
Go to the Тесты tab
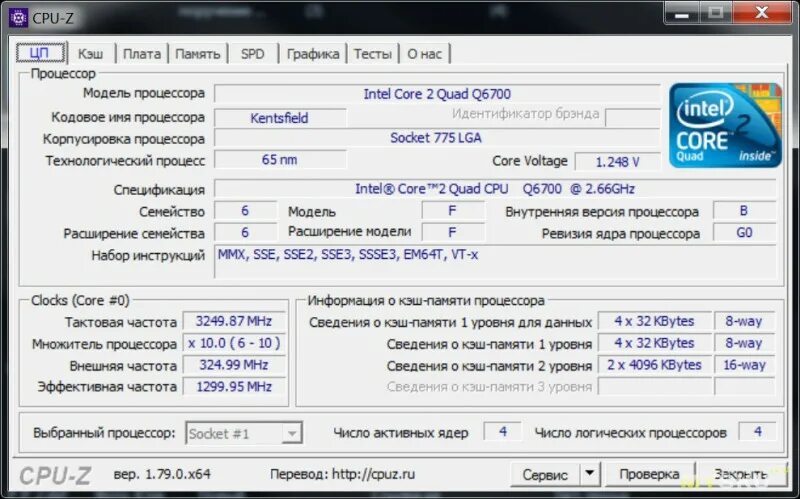pyautogui.click(x=373, y=54)
